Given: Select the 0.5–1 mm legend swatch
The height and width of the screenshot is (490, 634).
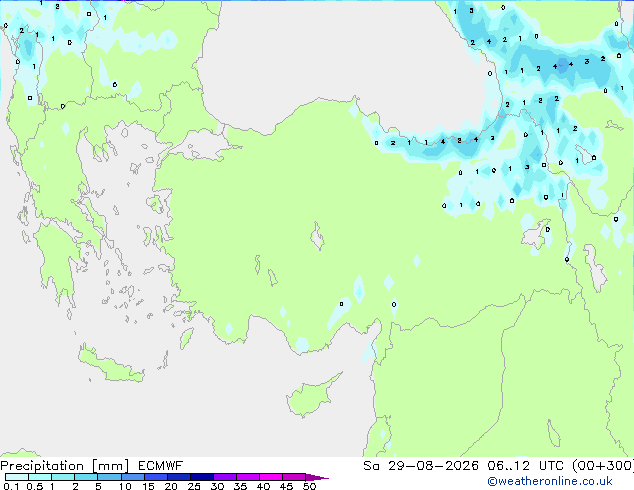Looking at the screenshot, I should [x=40, y=477].
